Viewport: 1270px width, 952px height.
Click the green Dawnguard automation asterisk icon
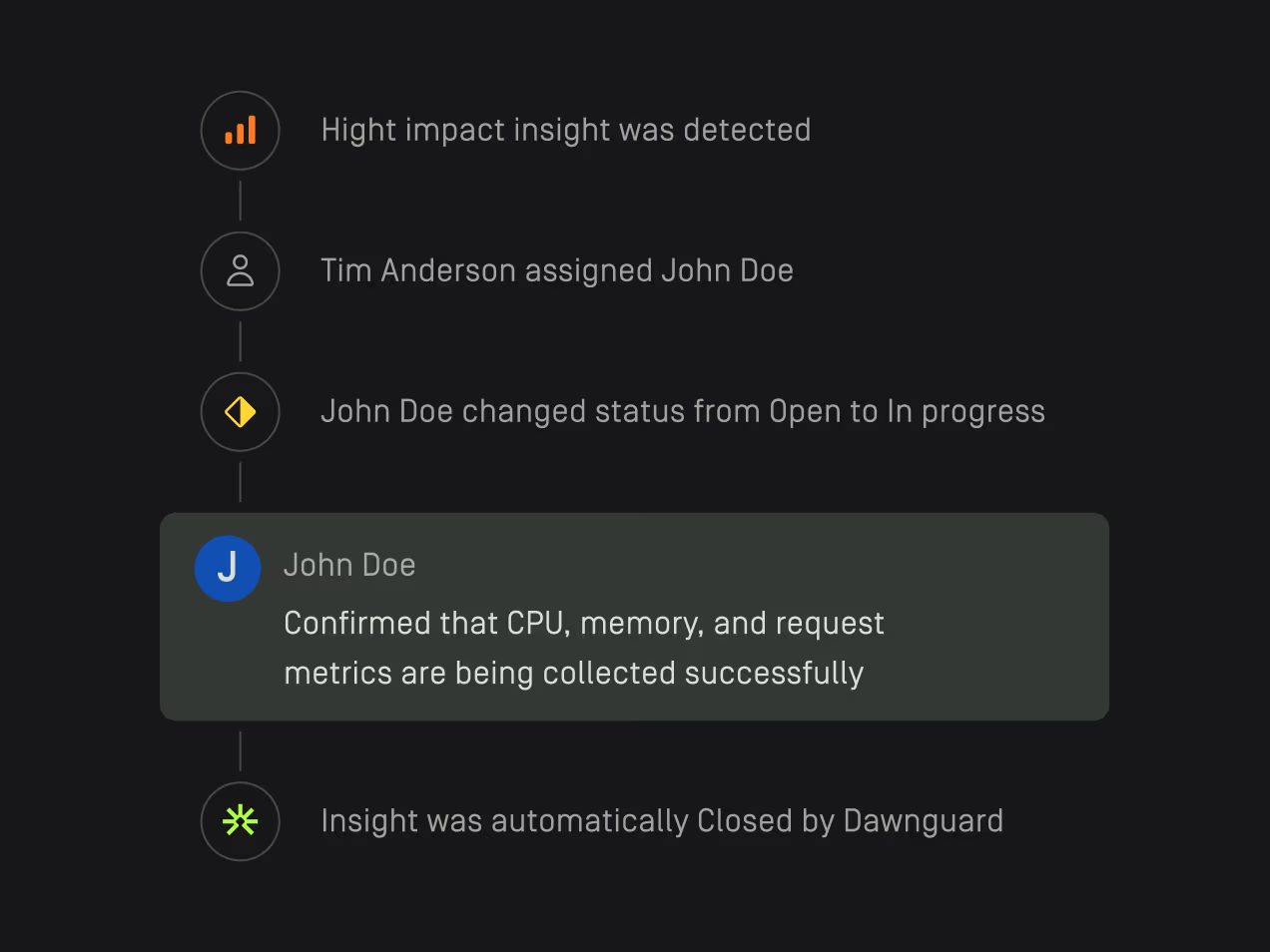pos(240,821)
